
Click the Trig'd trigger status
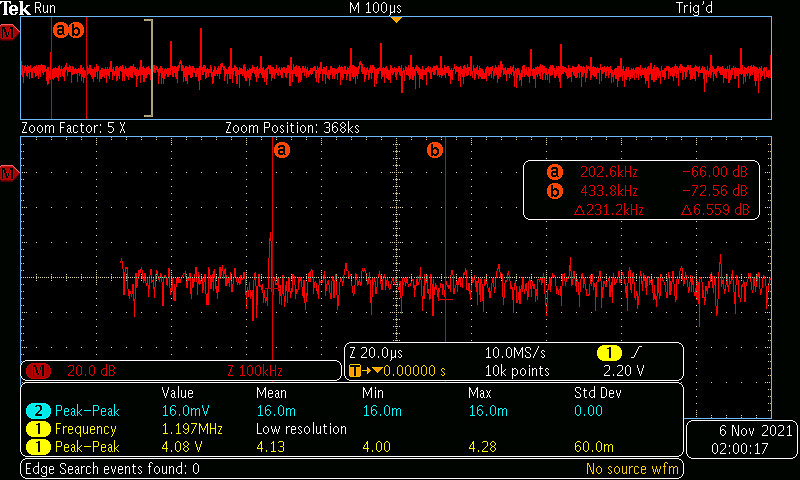pyautogui.click(x=694, y=8)
